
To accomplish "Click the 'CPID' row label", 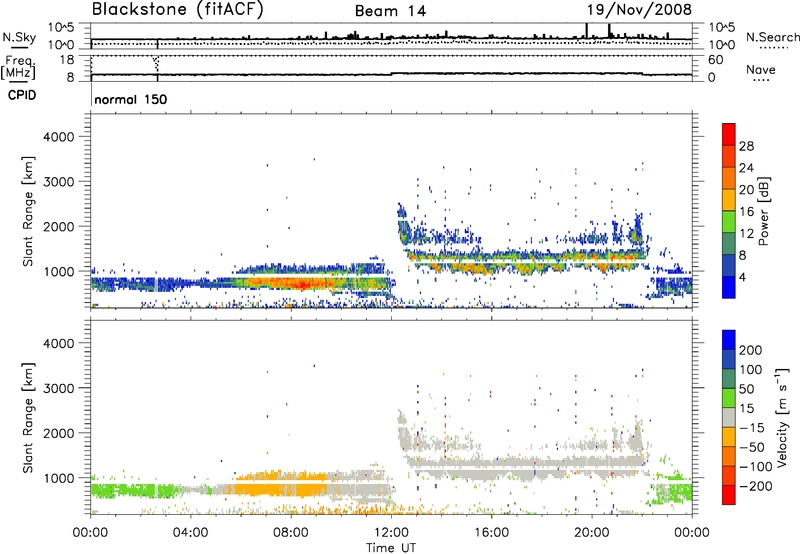I will [x=22, y=95].
